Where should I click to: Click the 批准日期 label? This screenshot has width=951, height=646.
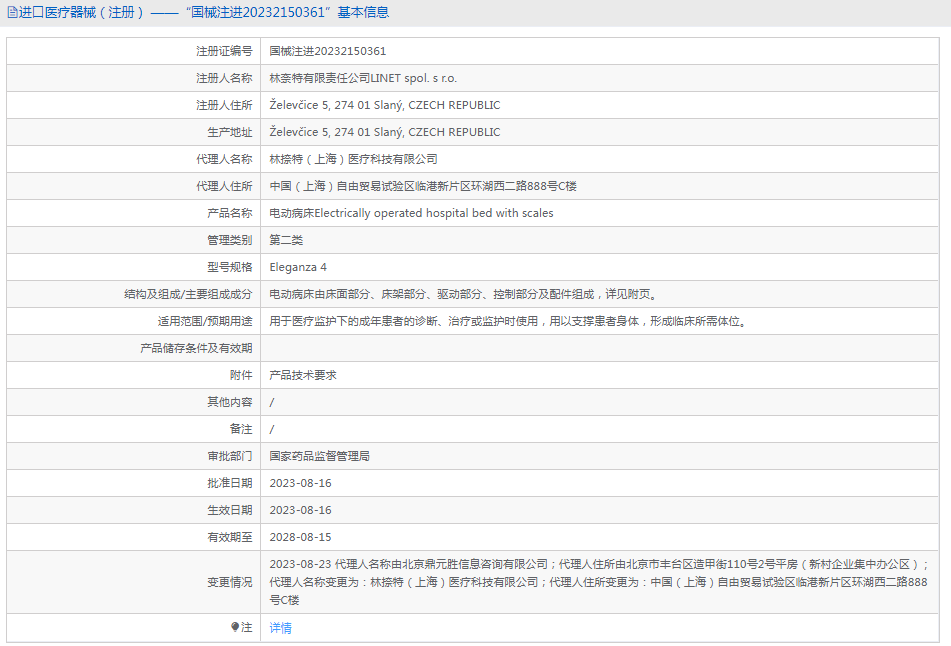[x=229, y=483]
